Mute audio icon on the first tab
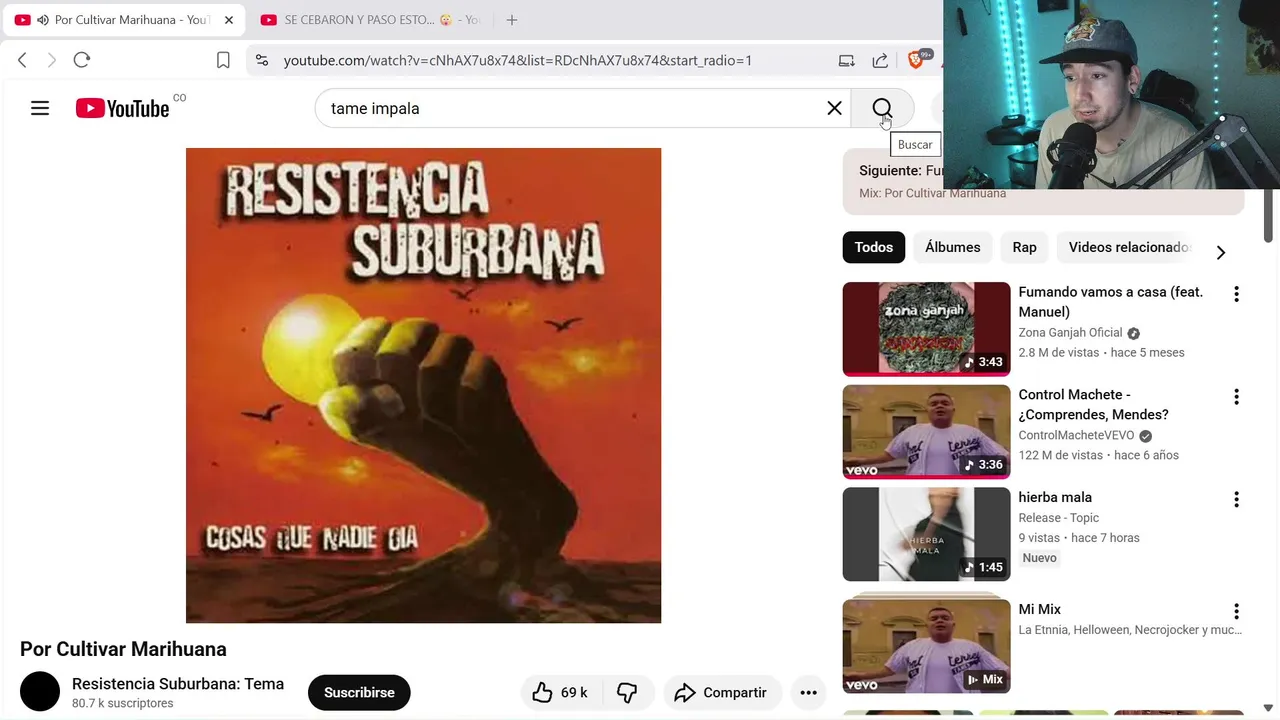The image size is (1280, 720). 42,20
